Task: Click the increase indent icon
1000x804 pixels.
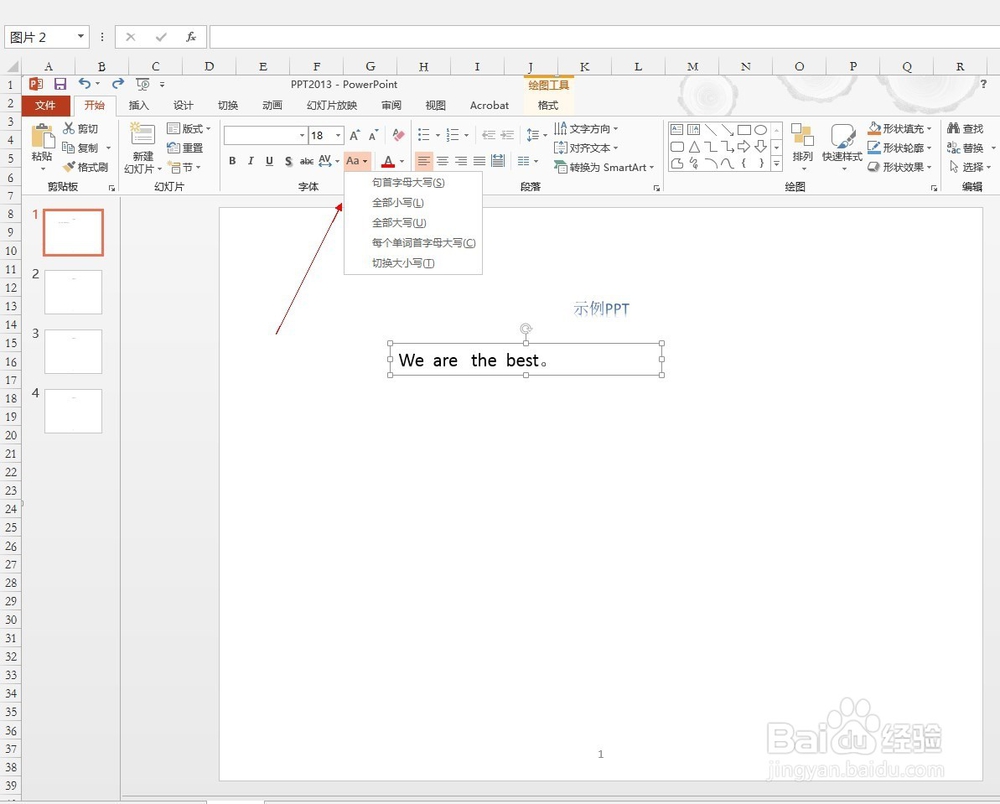Action: (508, 135)
